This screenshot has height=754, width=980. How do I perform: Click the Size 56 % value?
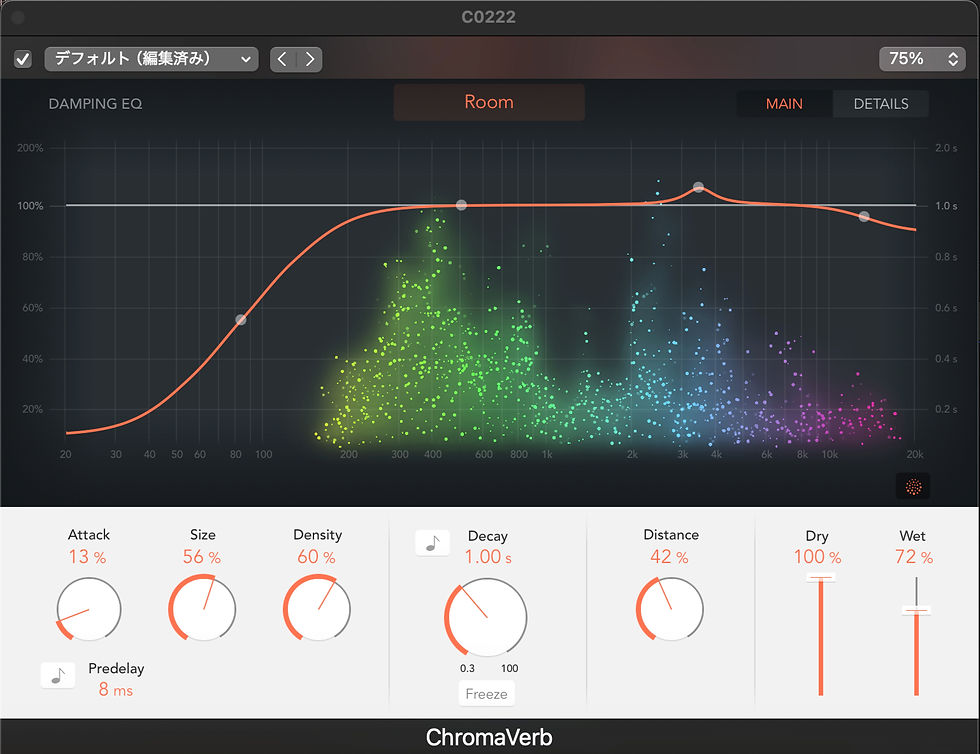tap(202, 556)
